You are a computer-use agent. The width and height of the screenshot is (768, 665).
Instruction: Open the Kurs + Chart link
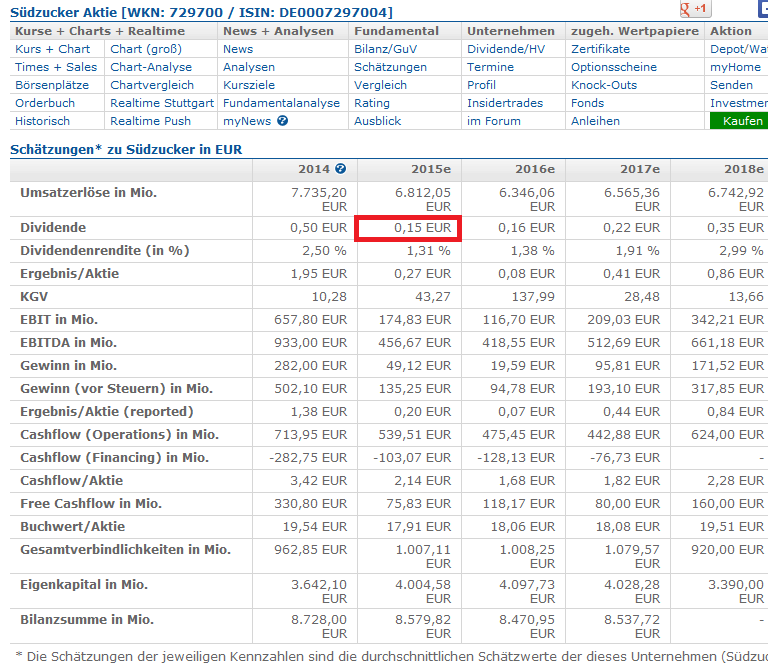pyautogui.click(x=52, y=49)
